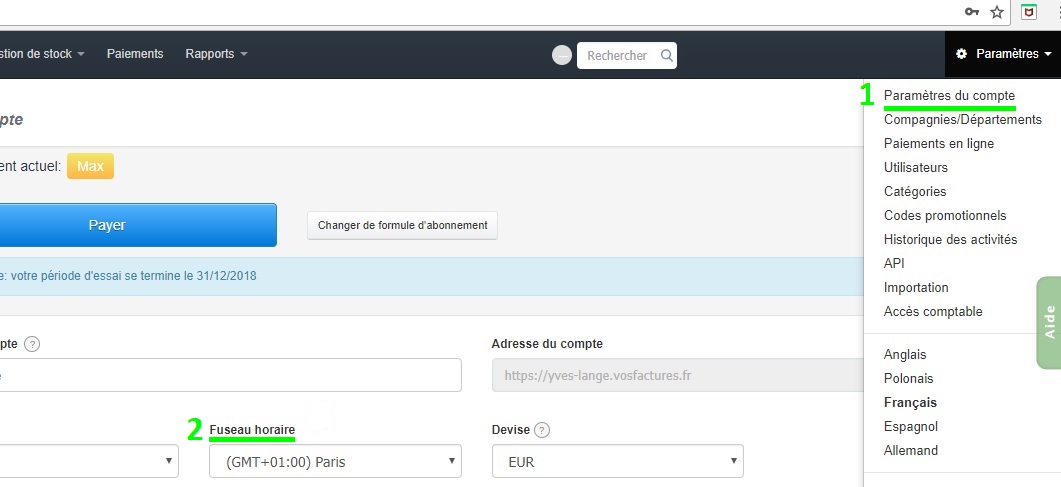This screenshot has width=1061, height=487.
Task: Click the round avatar icon beside search
Action: 562,55
